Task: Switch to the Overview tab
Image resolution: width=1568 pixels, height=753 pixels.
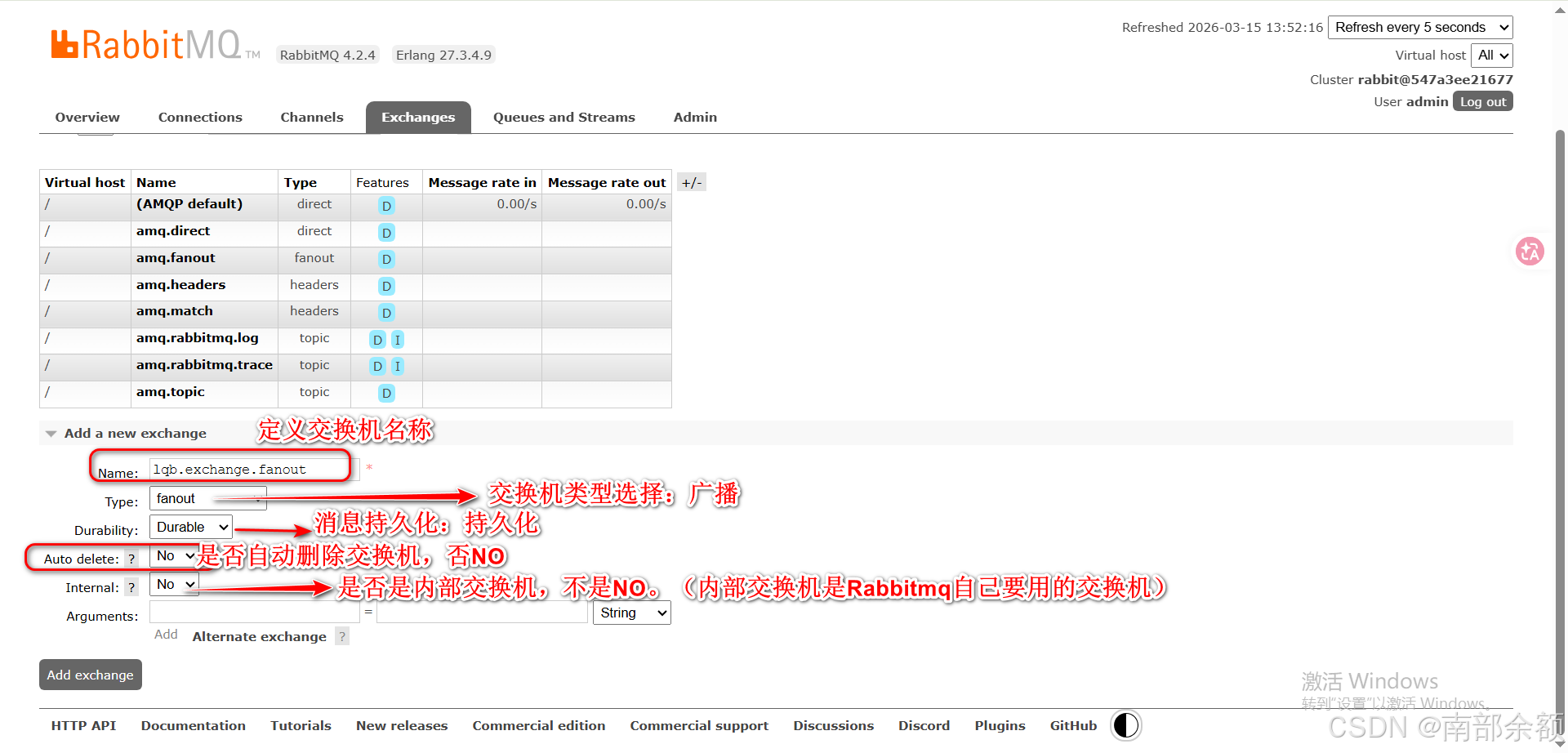Action: [87, 118]
